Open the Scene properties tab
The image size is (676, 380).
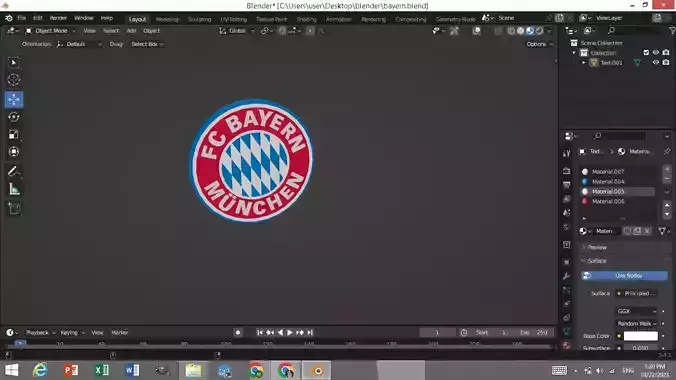566,213
